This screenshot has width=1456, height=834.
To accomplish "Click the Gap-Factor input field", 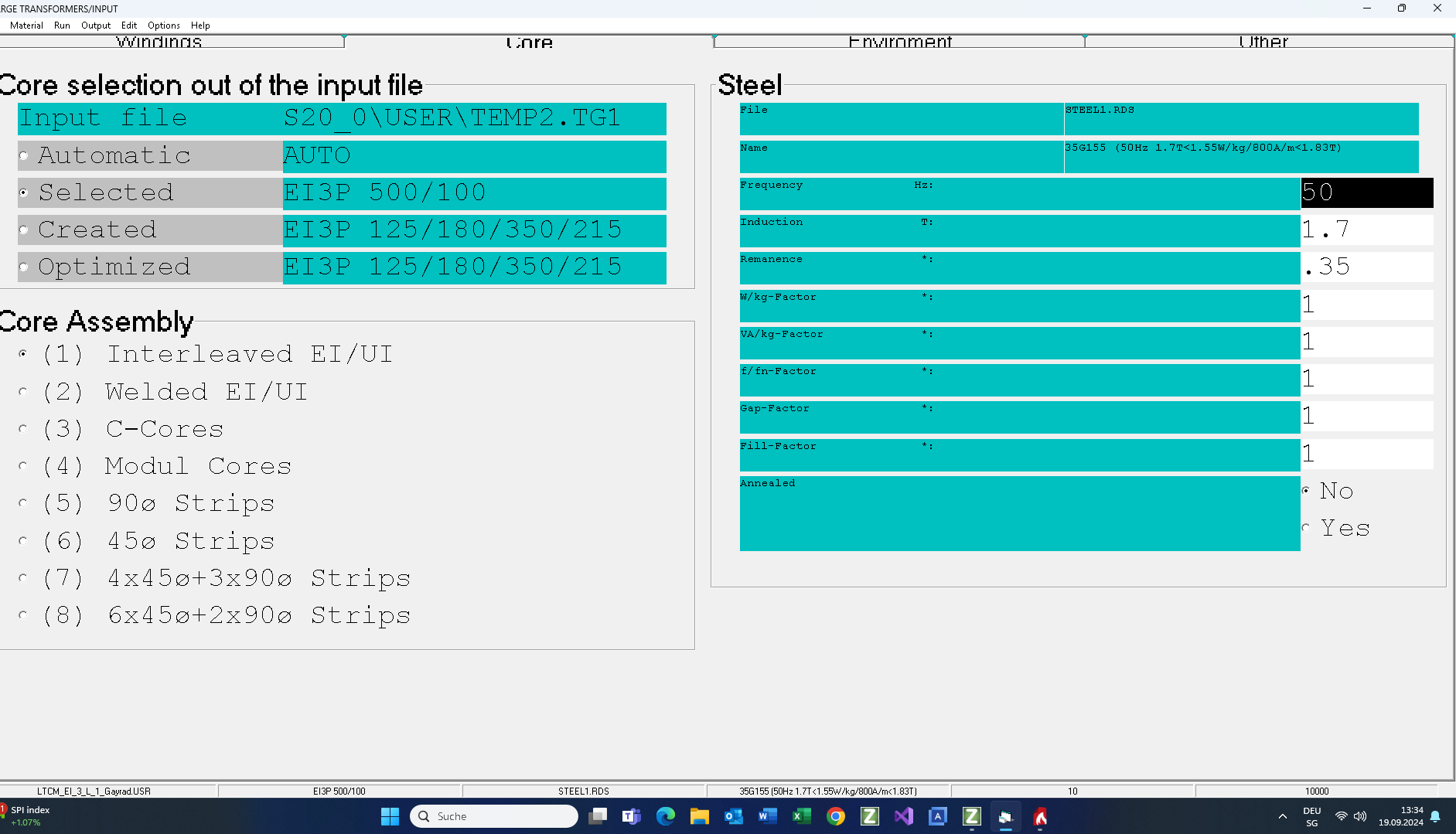I will click(x=1366, y=416).
